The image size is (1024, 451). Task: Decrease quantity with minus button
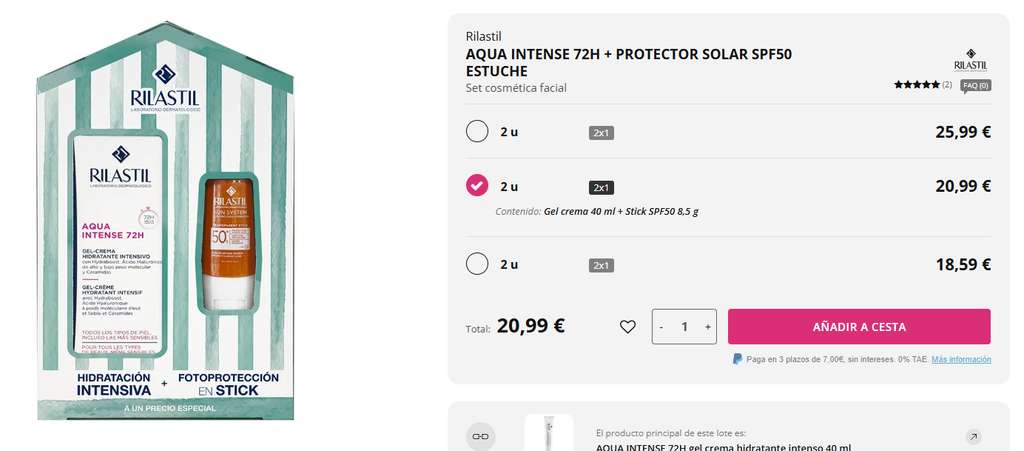662,327
